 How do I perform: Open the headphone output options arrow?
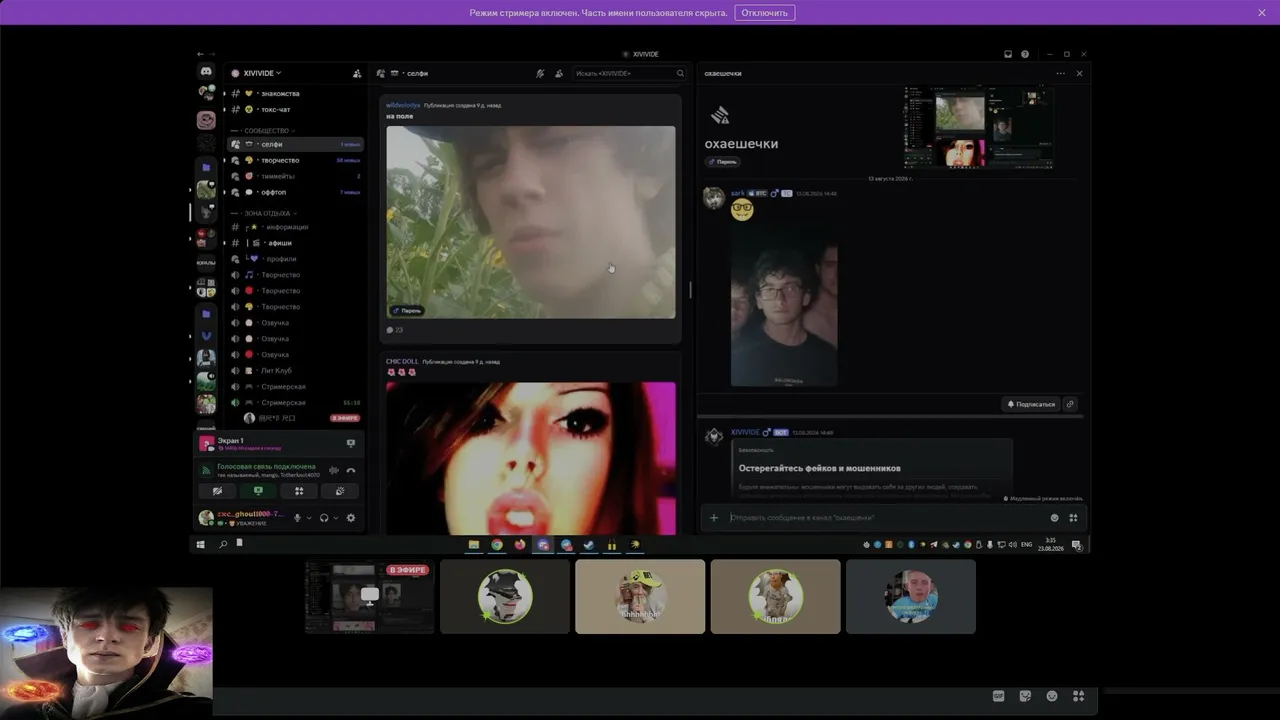pyautogui.click(x=336, y=518)
